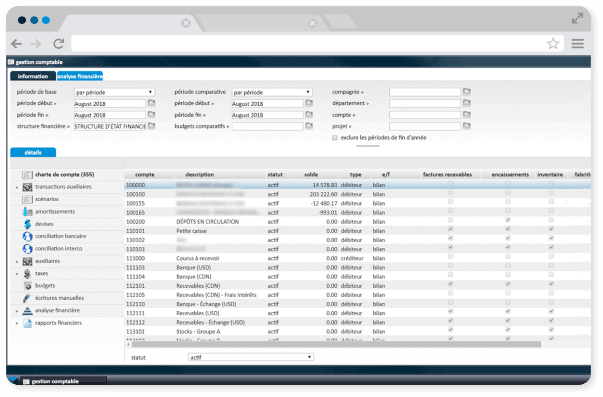Select the analyse financière tab
Viewport: 603px width, 397px height.
pyautogui.click(x=80, y=76)
